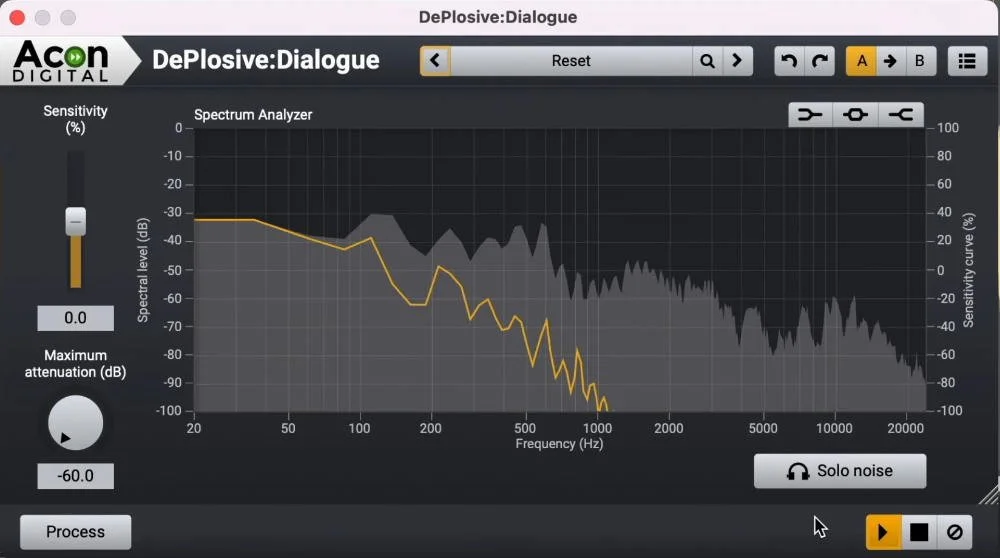Screen dimensions: 1000x558
Task: Go to the next preset arrow
Action: click(737, 61)
